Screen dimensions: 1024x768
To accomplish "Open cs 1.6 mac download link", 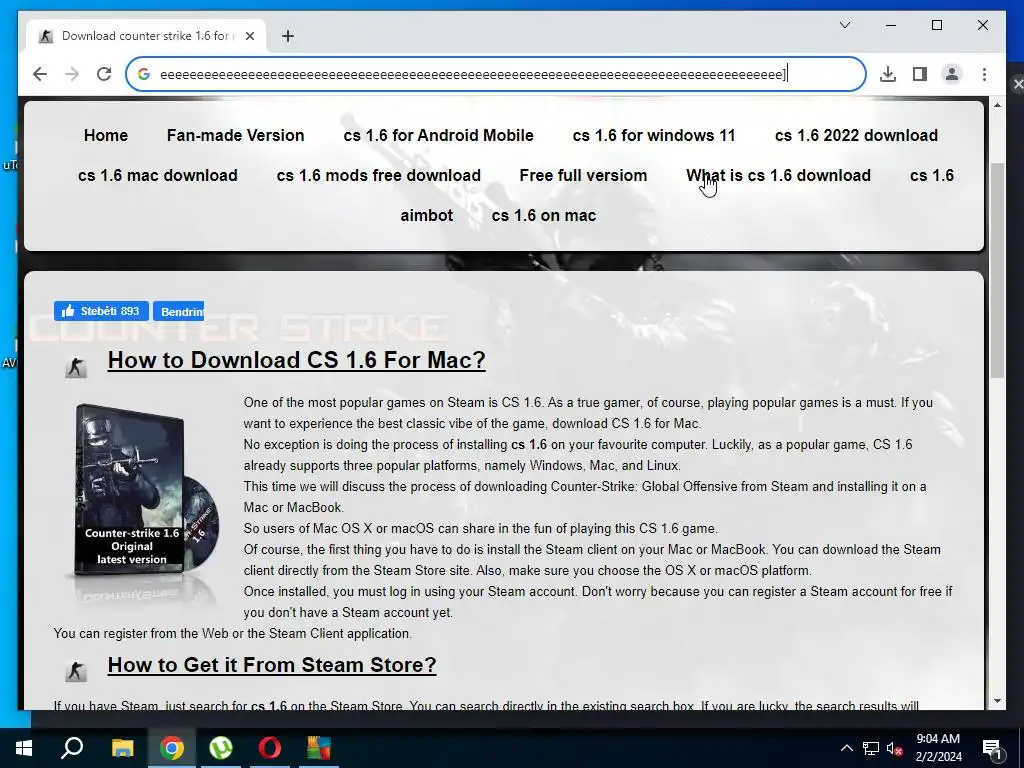I will pos(157,176).
